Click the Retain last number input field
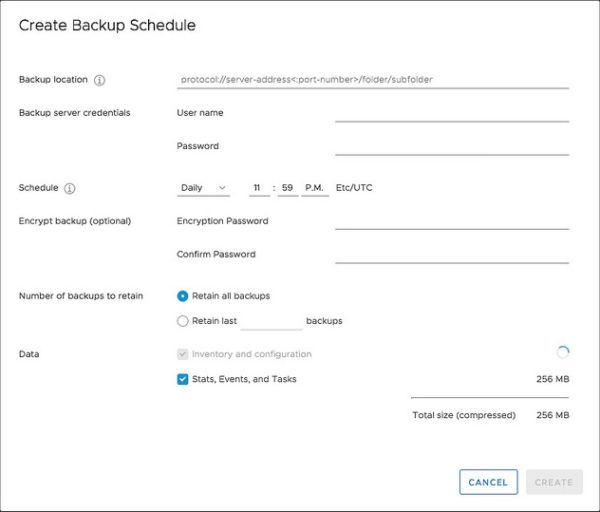 coord(271,321)
